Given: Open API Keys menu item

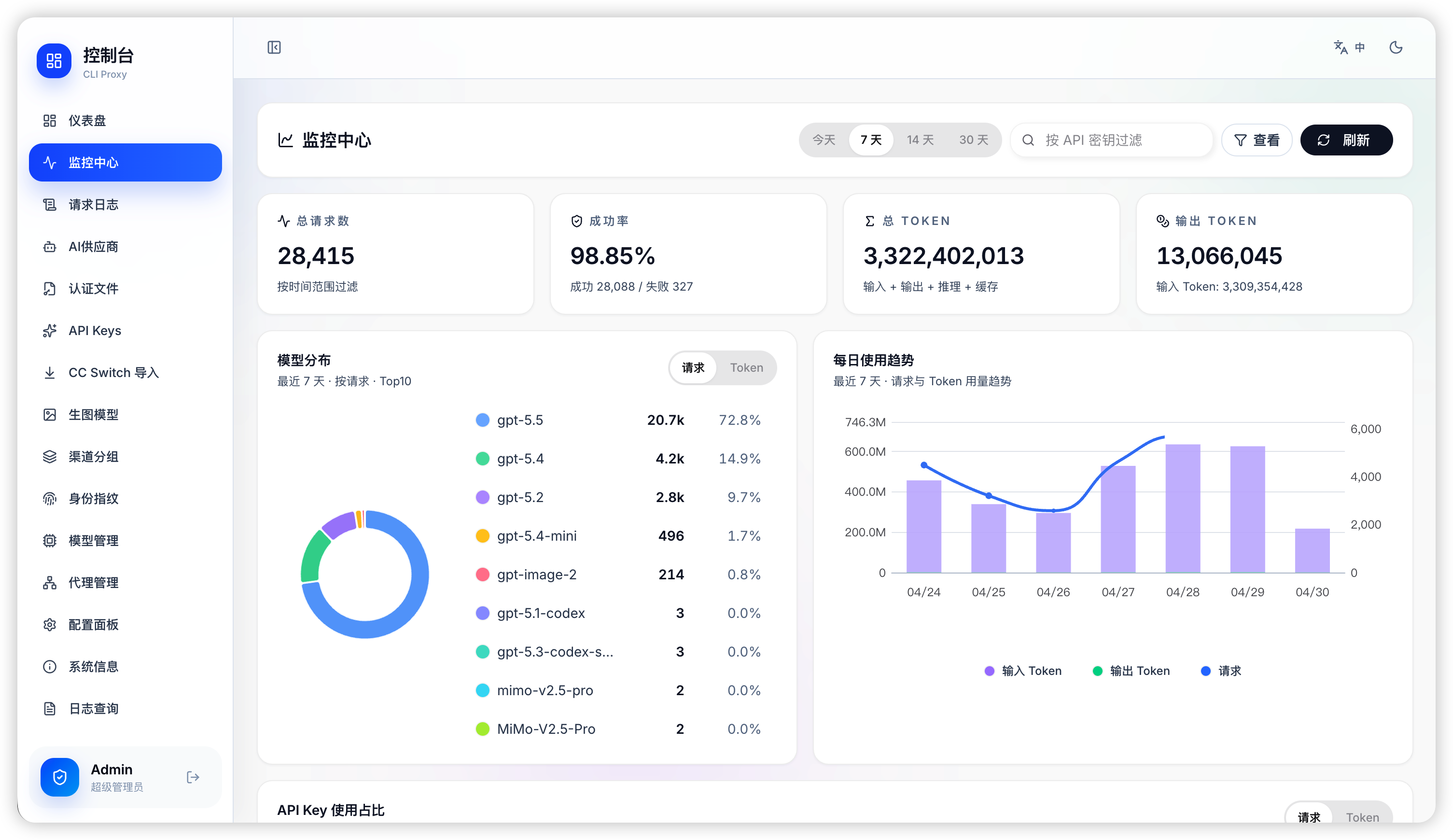Looking at the screenshot, I should click(125, 330).
